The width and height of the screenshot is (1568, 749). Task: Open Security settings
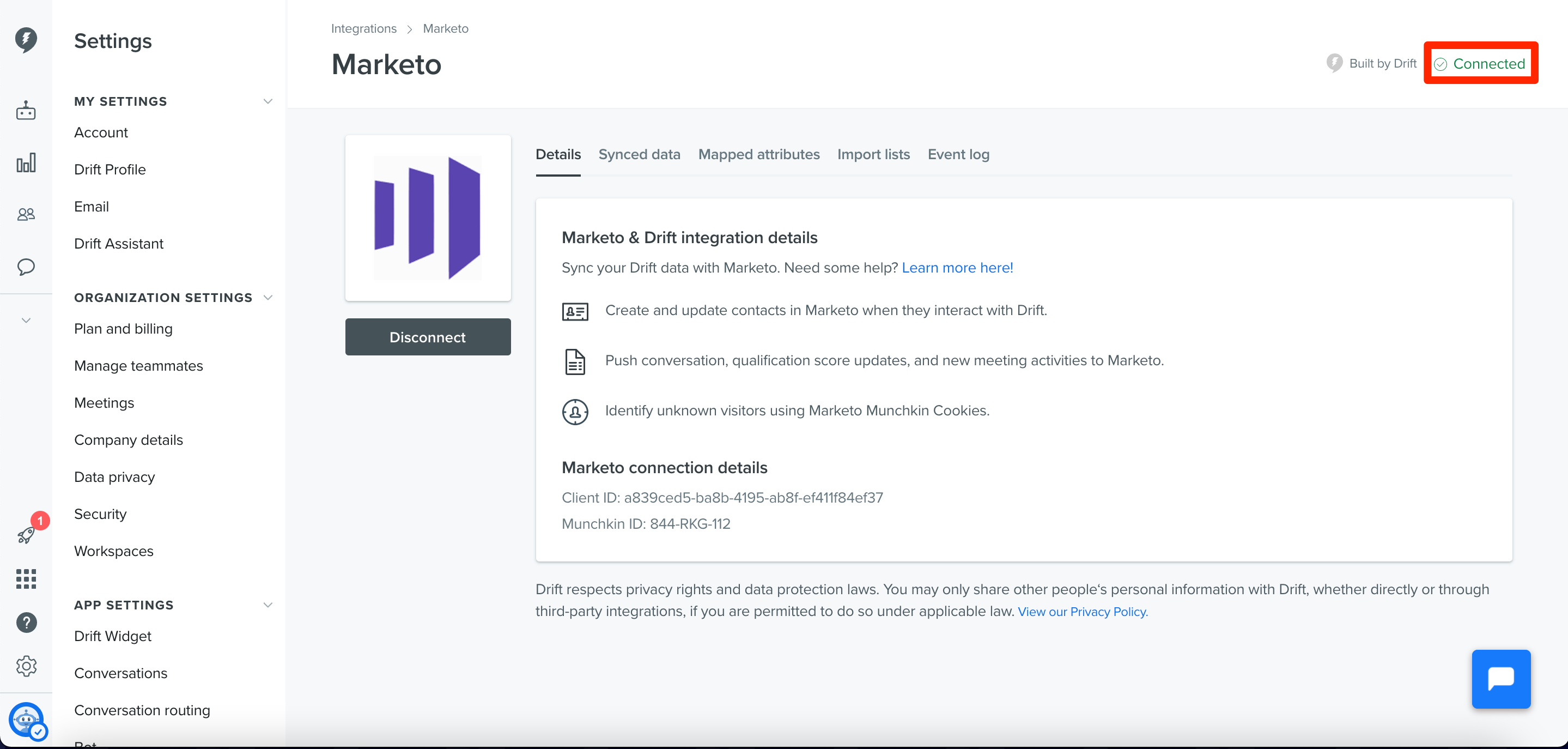tap(100, 514)
